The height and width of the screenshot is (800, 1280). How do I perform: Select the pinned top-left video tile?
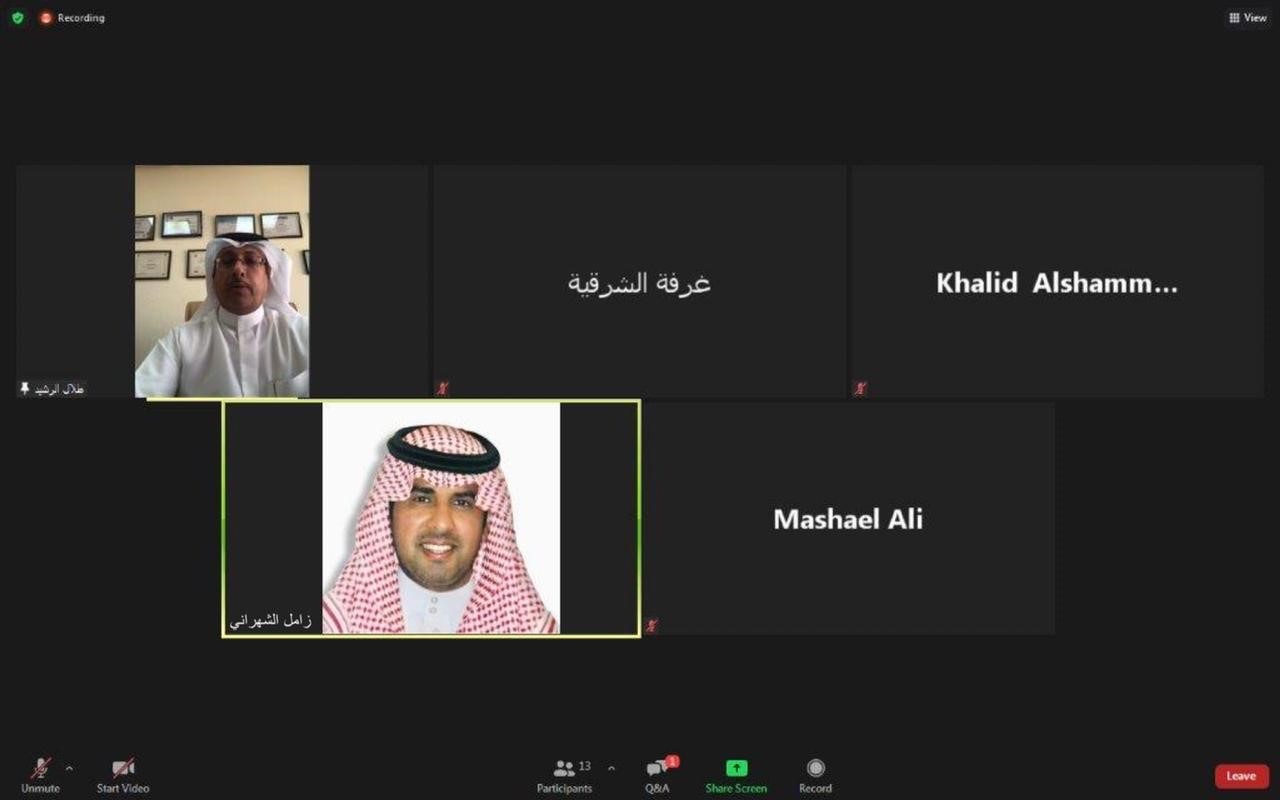pyautogui.click(x=222, y=281)
